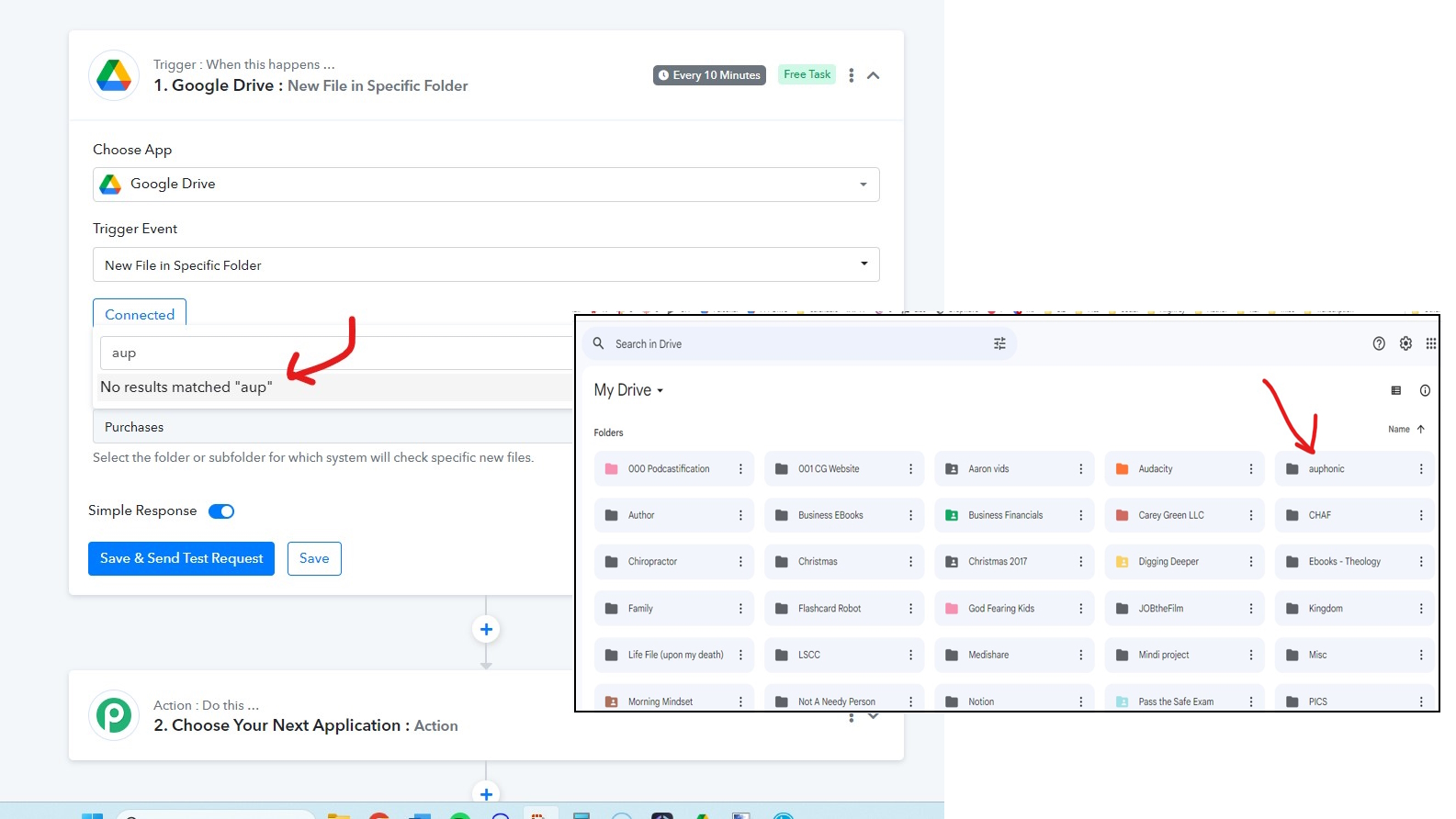Open more actions for Christmas 2017
Image resolution: width=1456 pixels, height=819 pixels.
(x=1080, y=561)
